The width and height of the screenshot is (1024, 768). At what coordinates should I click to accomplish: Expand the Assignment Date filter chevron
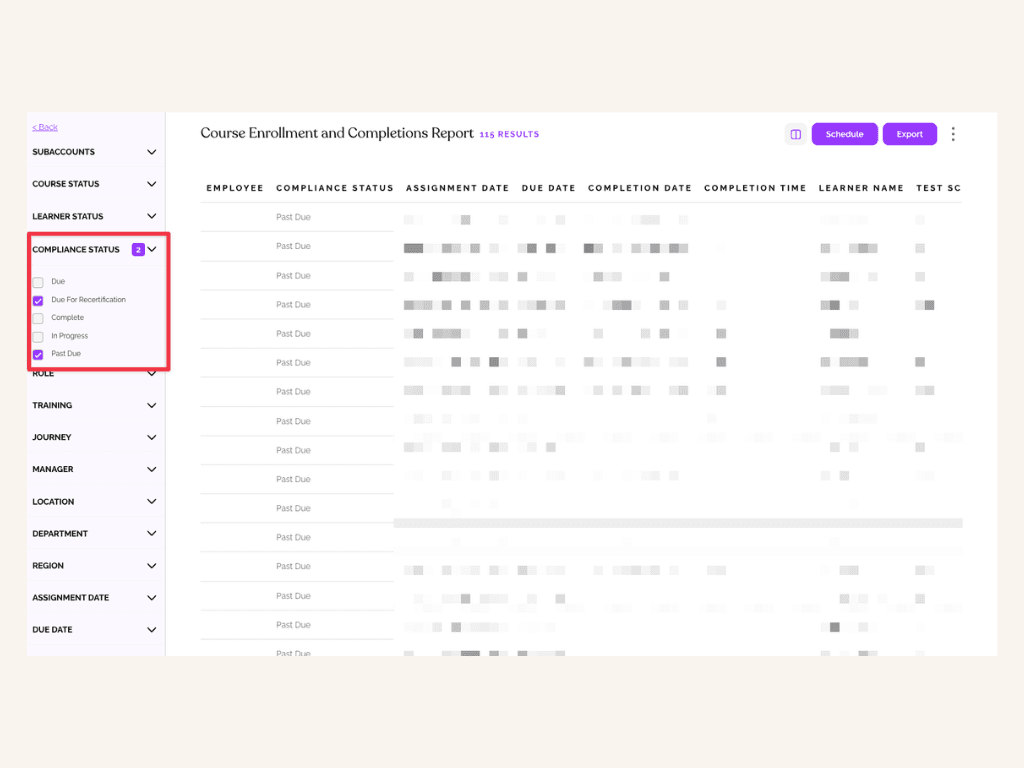tap(152, 598)
